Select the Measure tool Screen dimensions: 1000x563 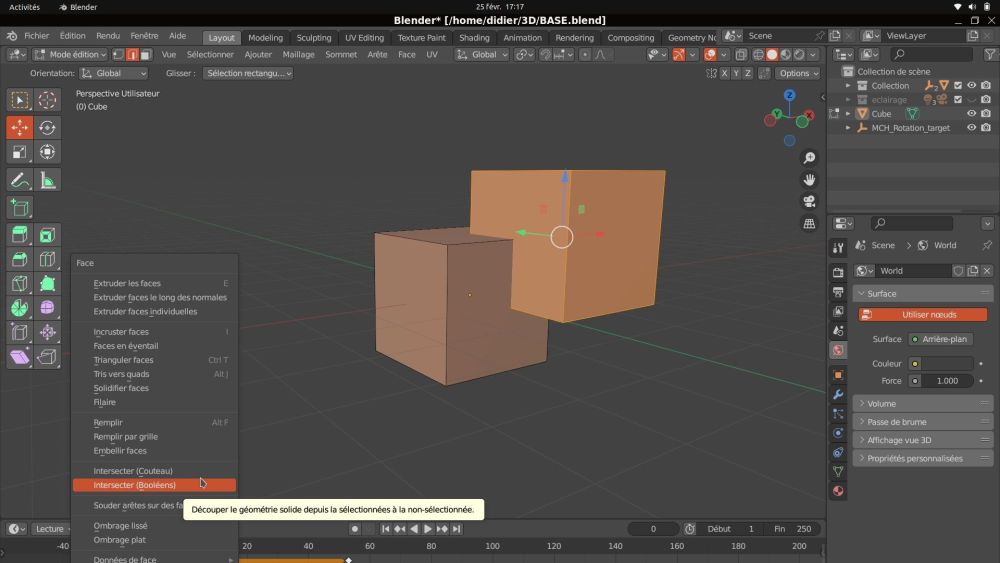click(x=47, y=180)
